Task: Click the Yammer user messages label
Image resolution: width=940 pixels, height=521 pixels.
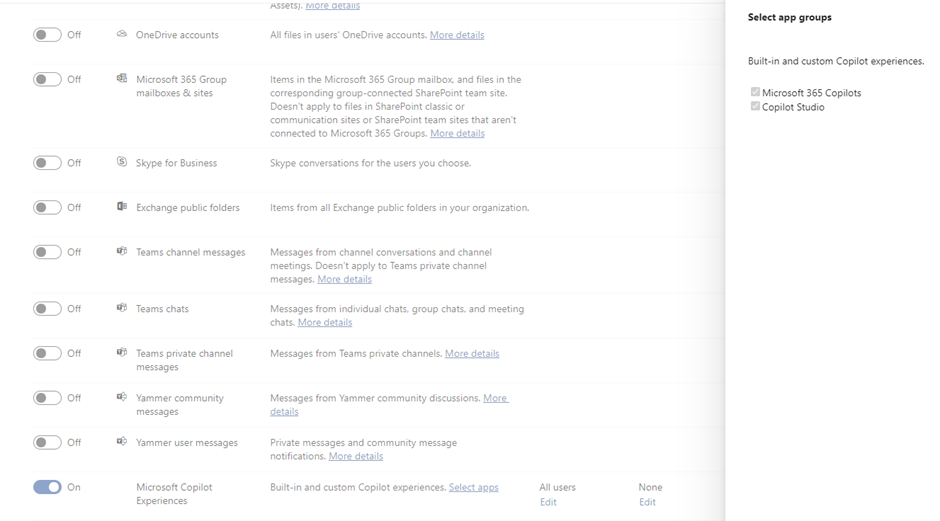Action: pos(187,442)
